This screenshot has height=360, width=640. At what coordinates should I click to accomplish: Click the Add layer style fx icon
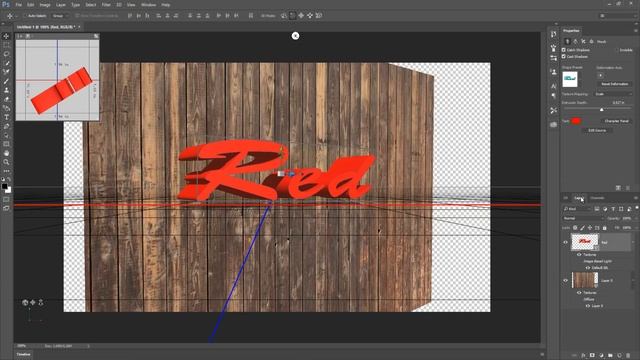pyautogui.click(x=583, y=356)
